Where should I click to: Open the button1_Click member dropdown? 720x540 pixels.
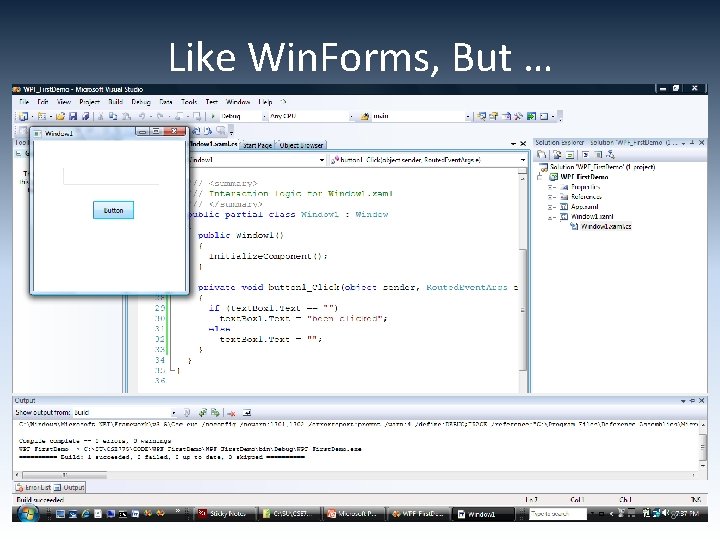[x=523, y=160]
